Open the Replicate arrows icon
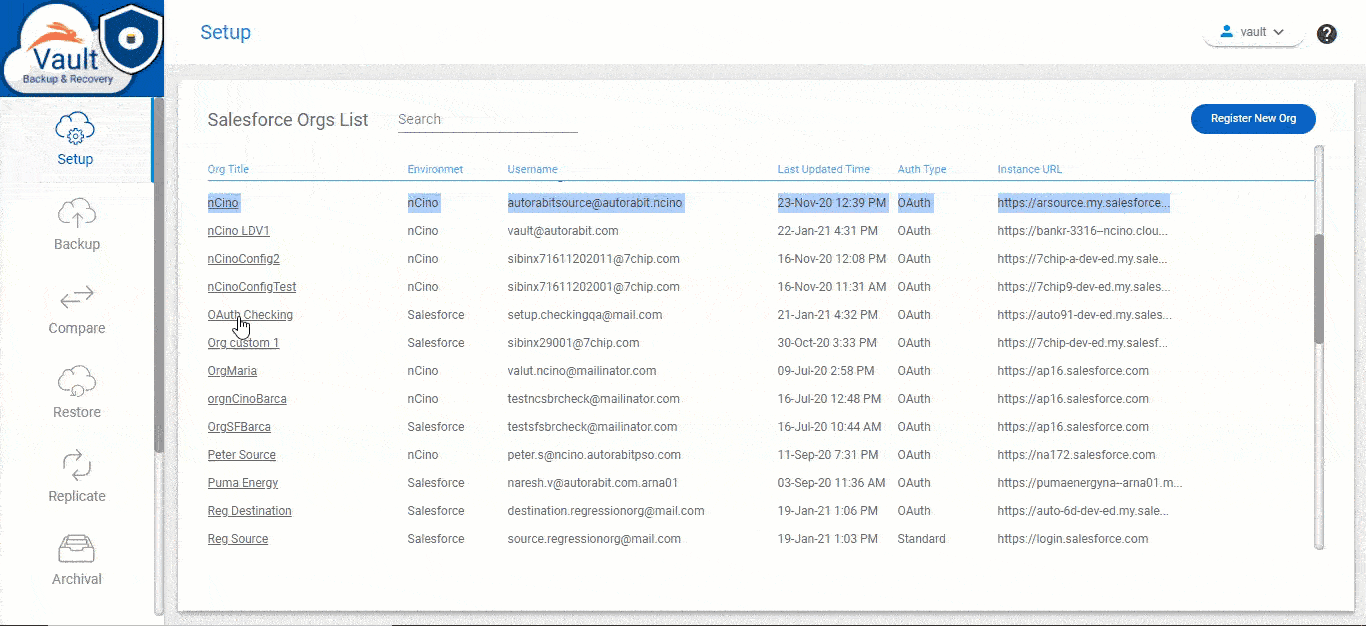The width and height of the screenshot is (1366, 626). 77,465
